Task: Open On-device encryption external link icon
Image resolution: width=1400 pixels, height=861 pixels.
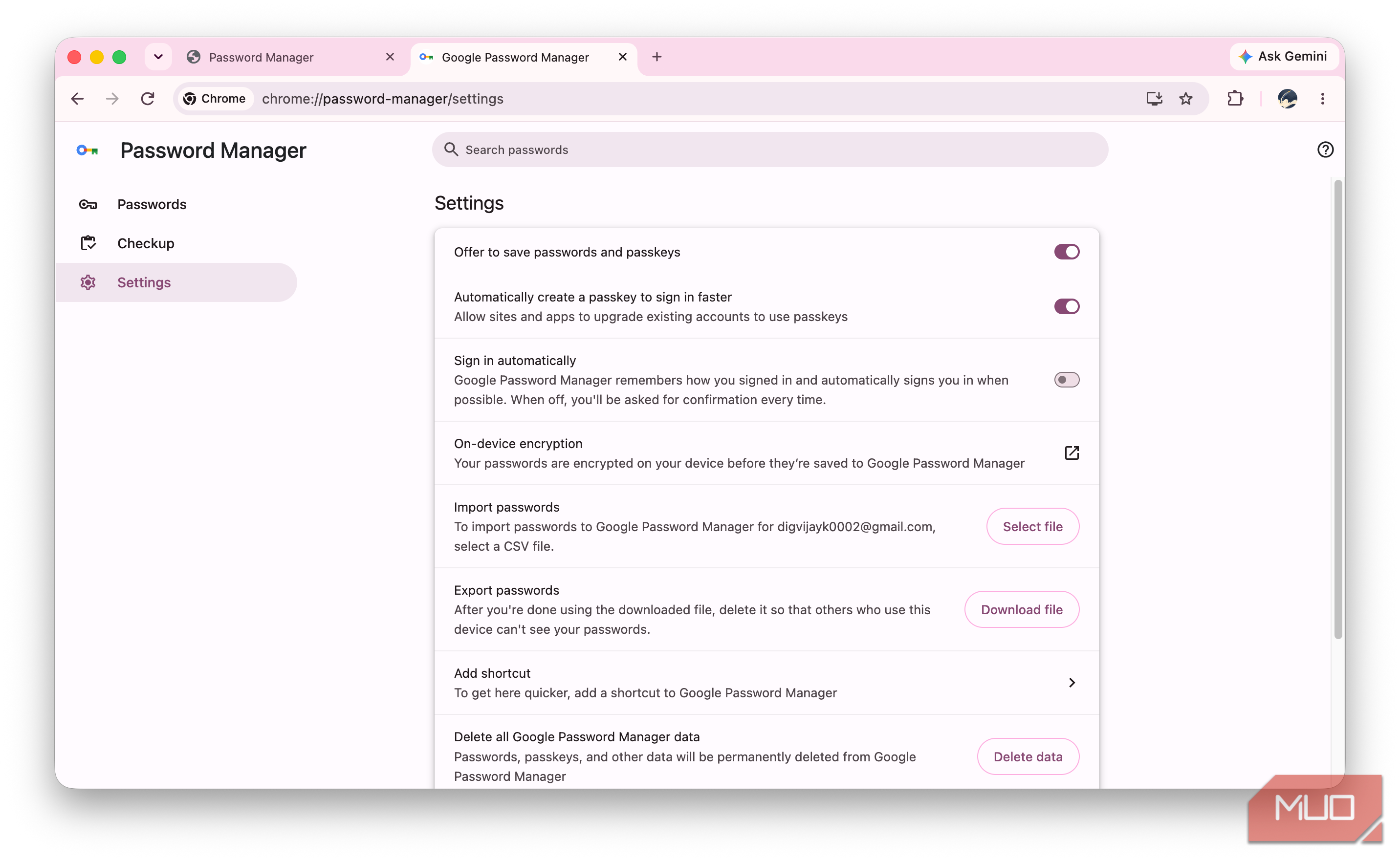Action: (1072, 453)
